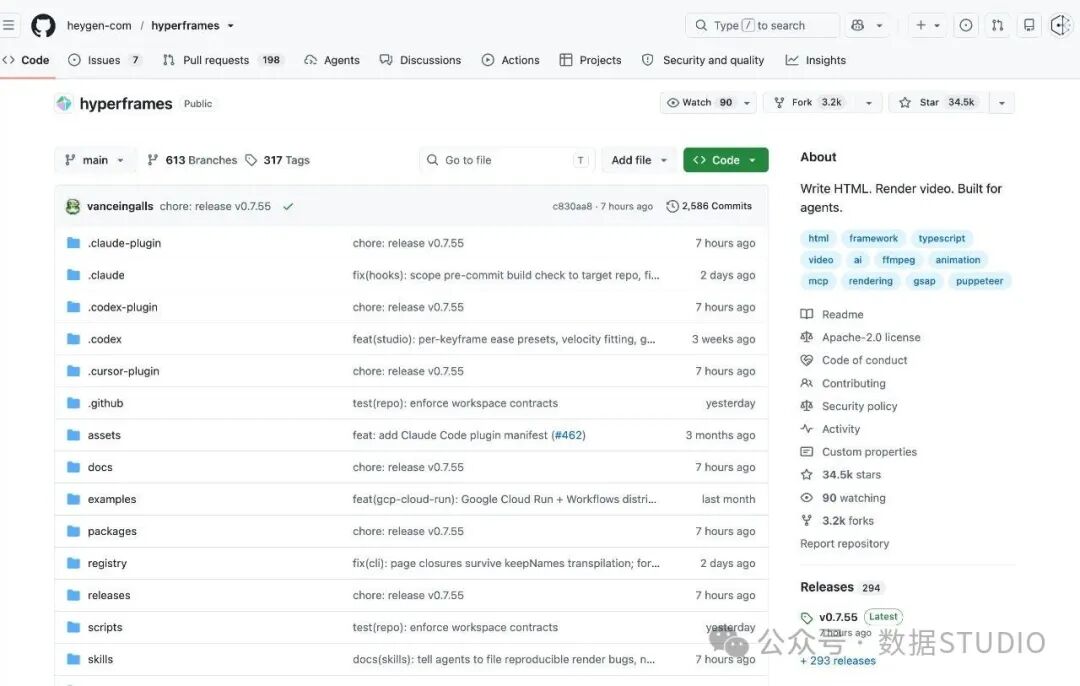The image size is (1080, 686).
Task: Open the green Code dropdown button
Action: tap(725, 160)
